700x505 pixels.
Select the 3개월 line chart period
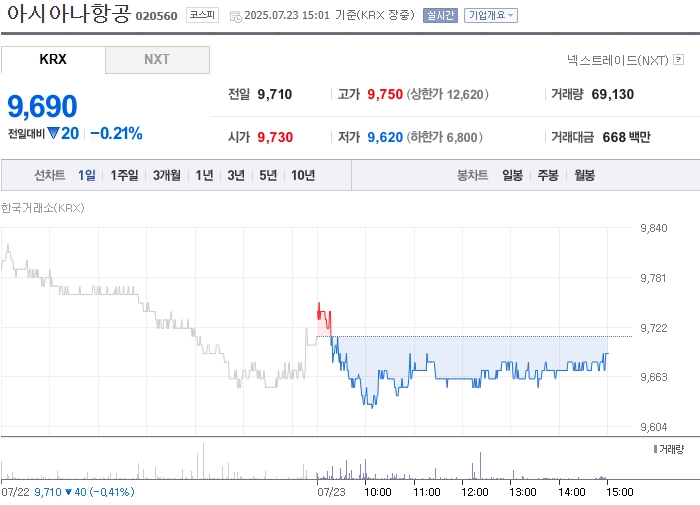(x=167, y=175)
